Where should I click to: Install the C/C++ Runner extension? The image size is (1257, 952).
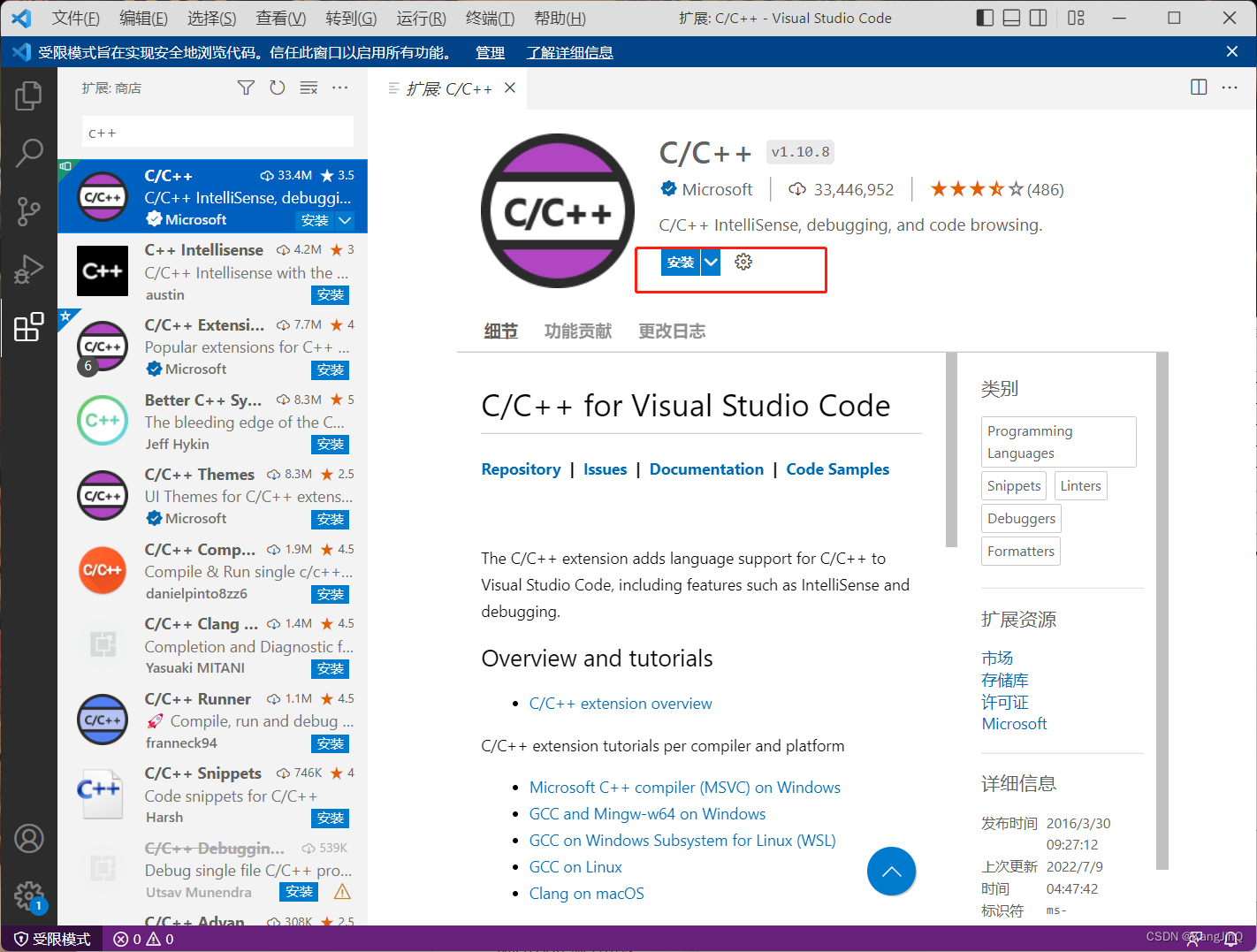331,744
